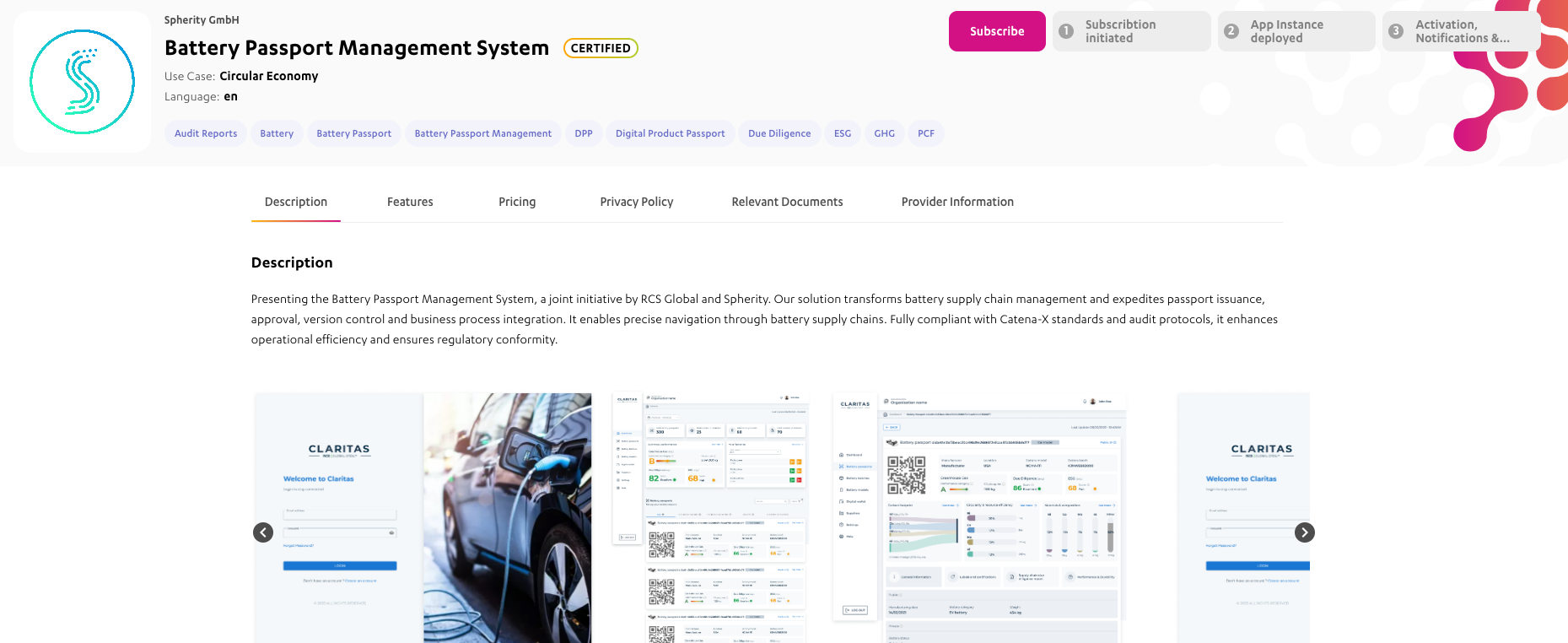Click the PCF tag chip
Viewport: 1568px width, 643px height.
[x=926, y=133]
